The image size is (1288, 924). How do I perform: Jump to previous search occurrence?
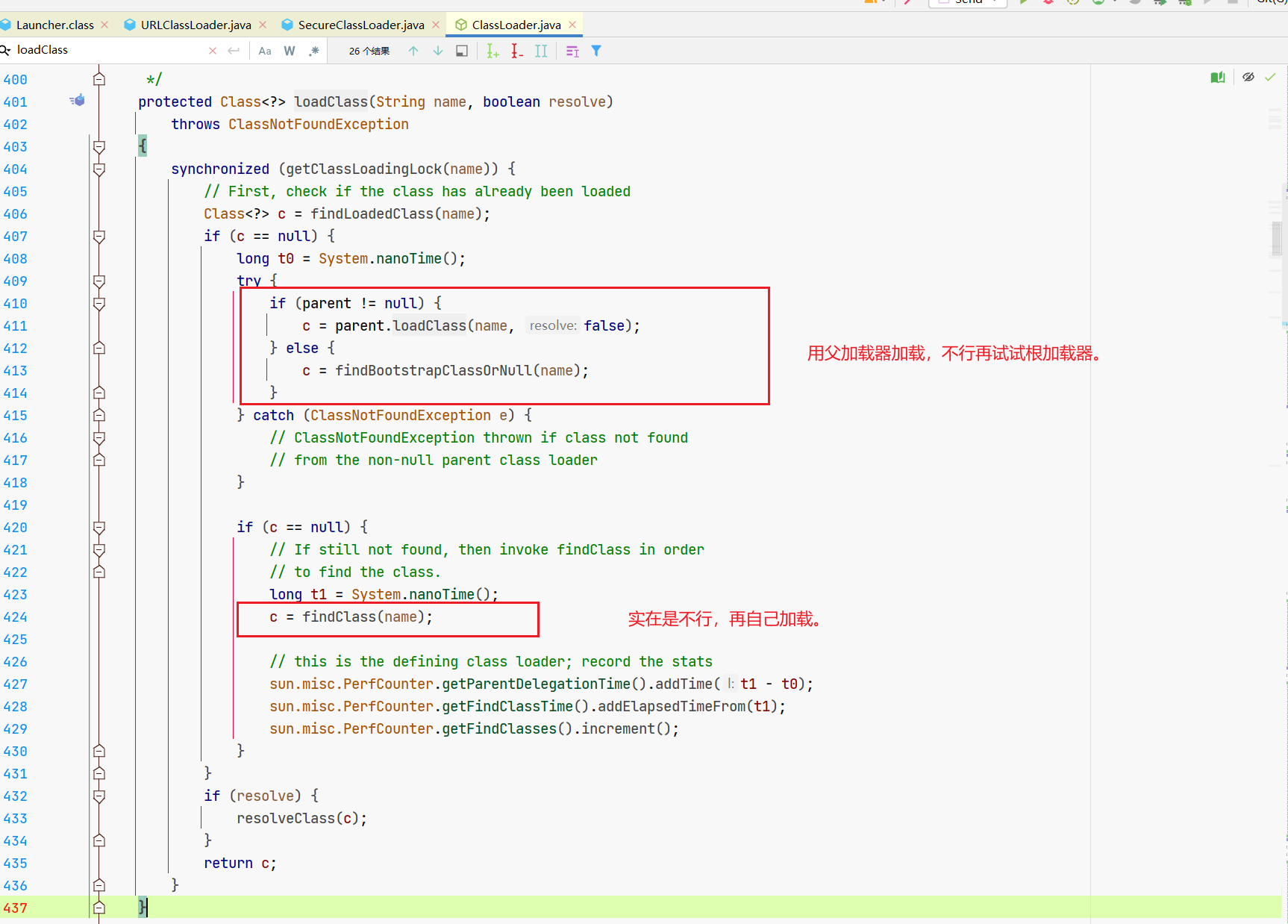[413, 51]
